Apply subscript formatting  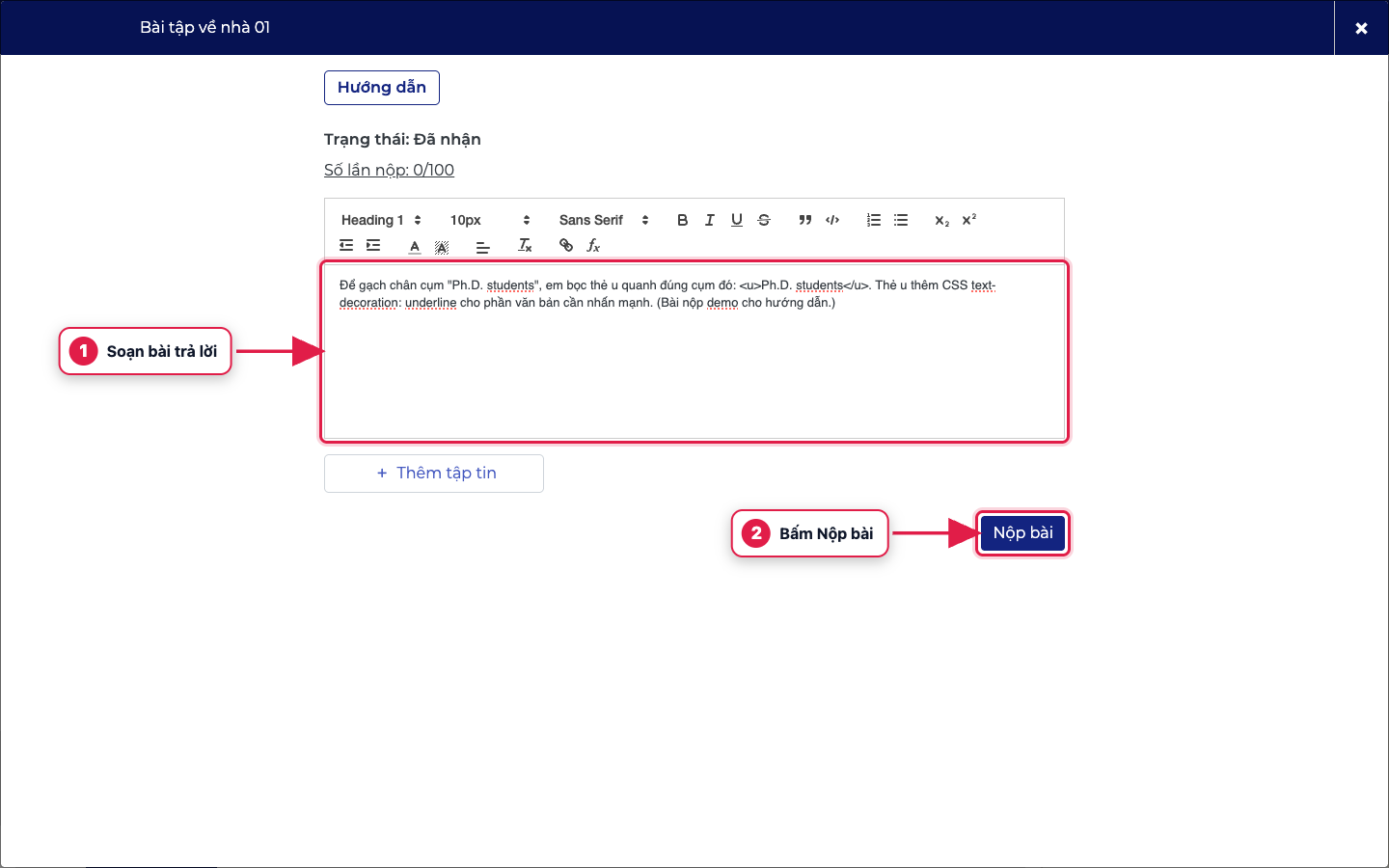pyautogui.click(x=942, y=220)
